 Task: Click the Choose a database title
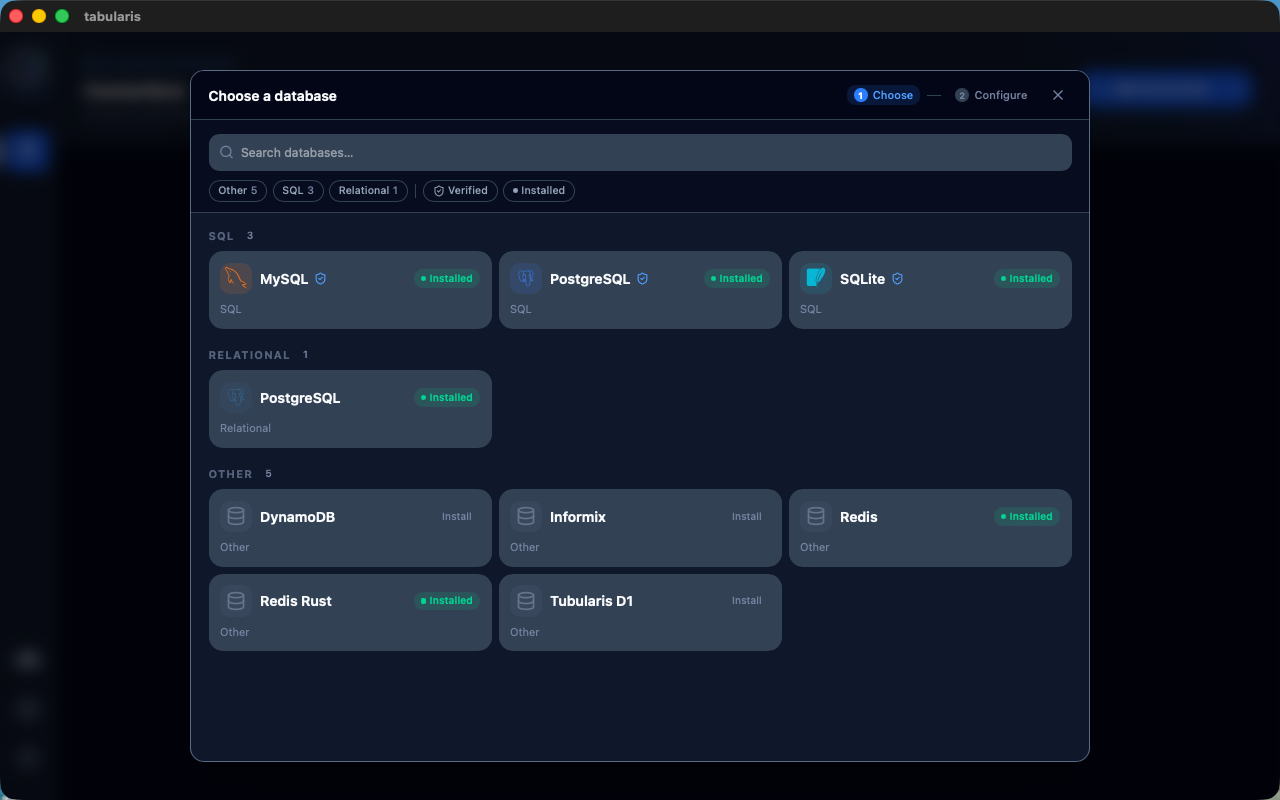tap(272, 96)
